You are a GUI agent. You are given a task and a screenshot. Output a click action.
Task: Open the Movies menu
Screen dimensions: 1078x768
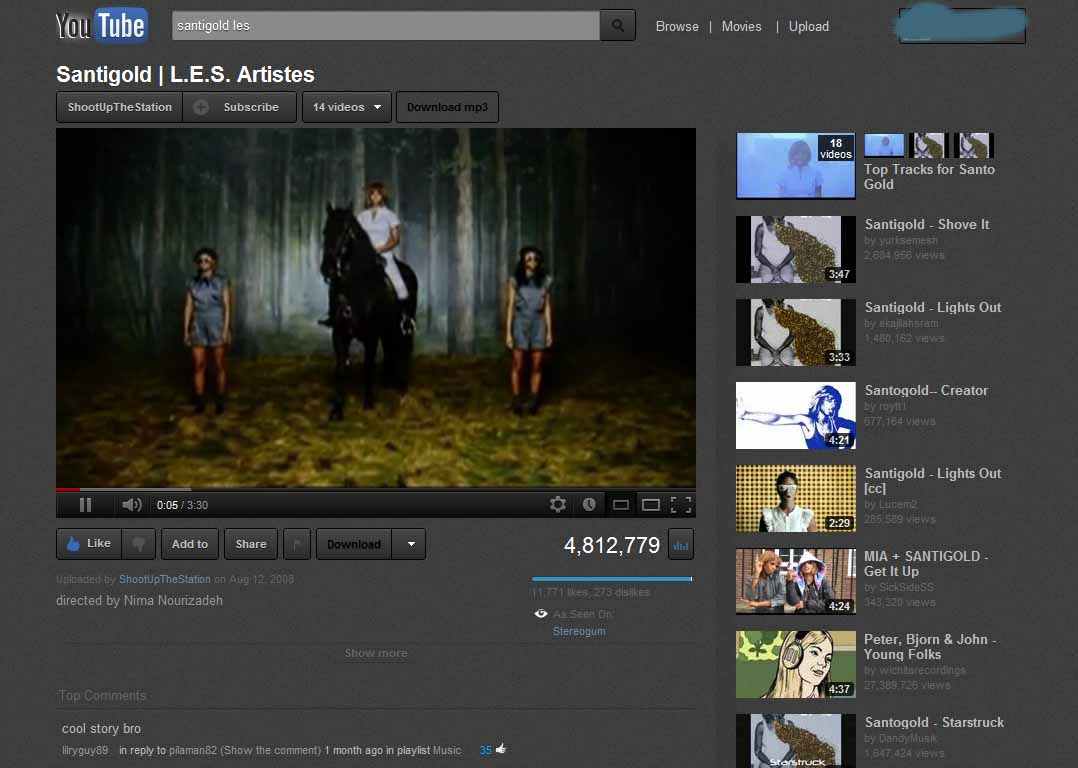tap(741, 26)
